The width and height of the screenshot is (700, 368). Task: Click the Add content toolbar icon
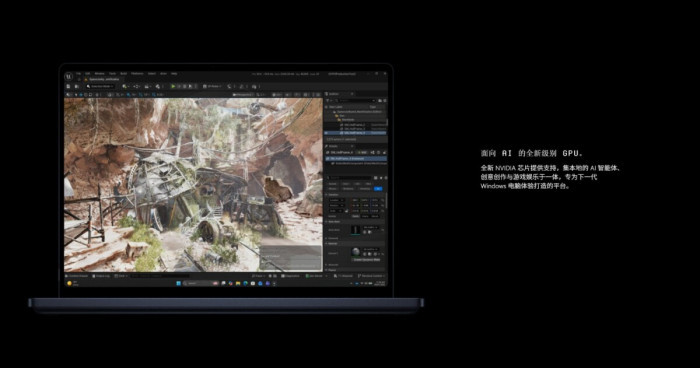coord(126,86)
